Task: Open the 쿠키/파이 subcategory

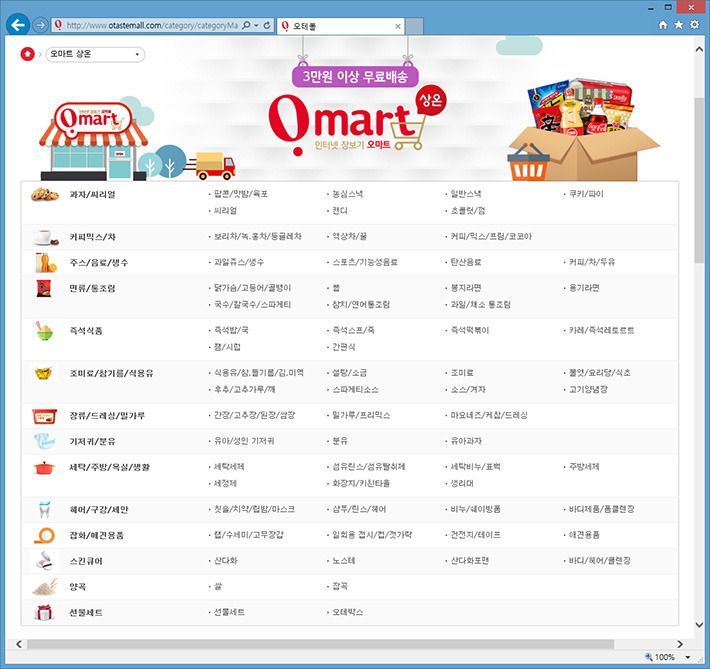Action: (586, 194)
